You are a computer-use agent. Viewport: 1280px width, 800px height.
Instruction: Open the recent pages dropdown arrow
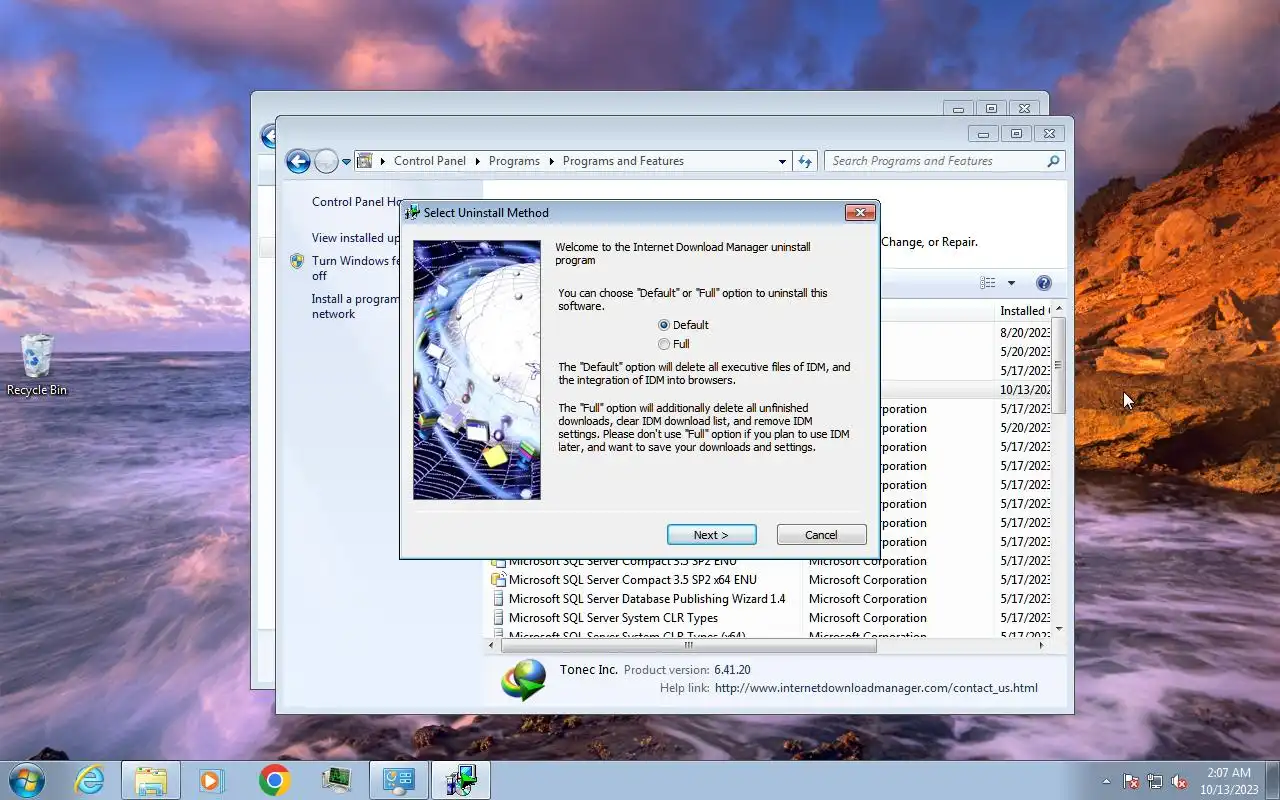(346, 161)
